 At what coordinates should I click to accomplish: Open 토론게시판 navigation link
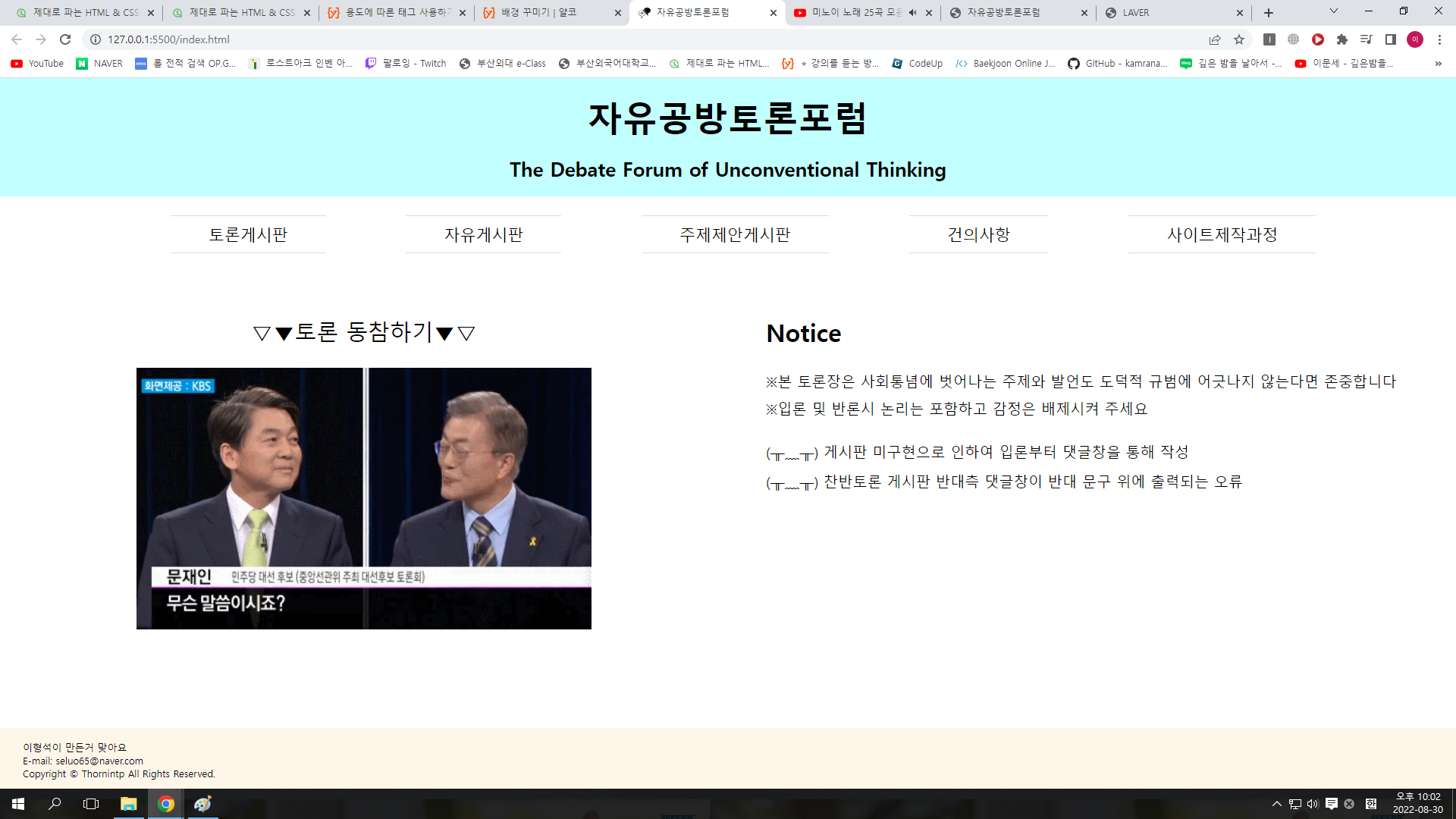[248, 235]
